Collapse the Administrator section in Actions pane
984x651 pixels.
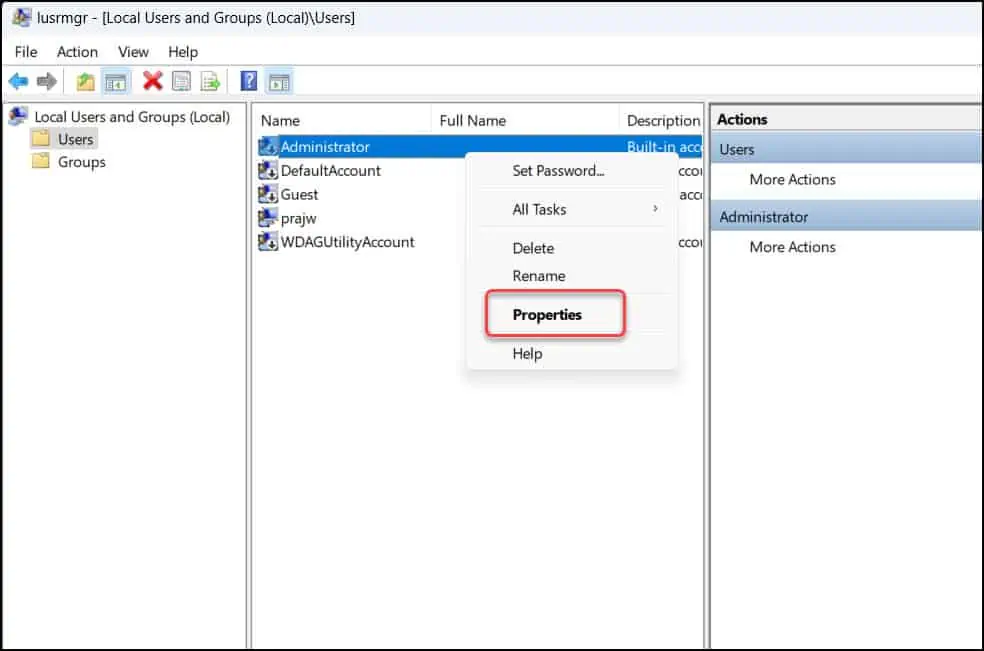[847, 217]
